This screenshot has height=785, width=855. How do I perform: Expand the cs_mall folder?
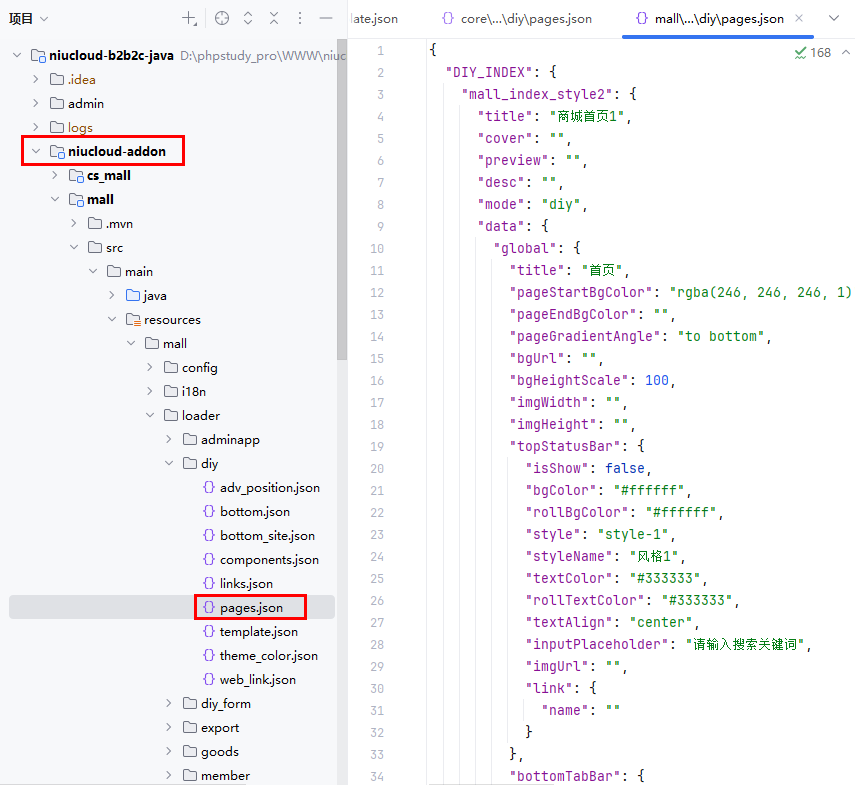(x=55, y=175)
